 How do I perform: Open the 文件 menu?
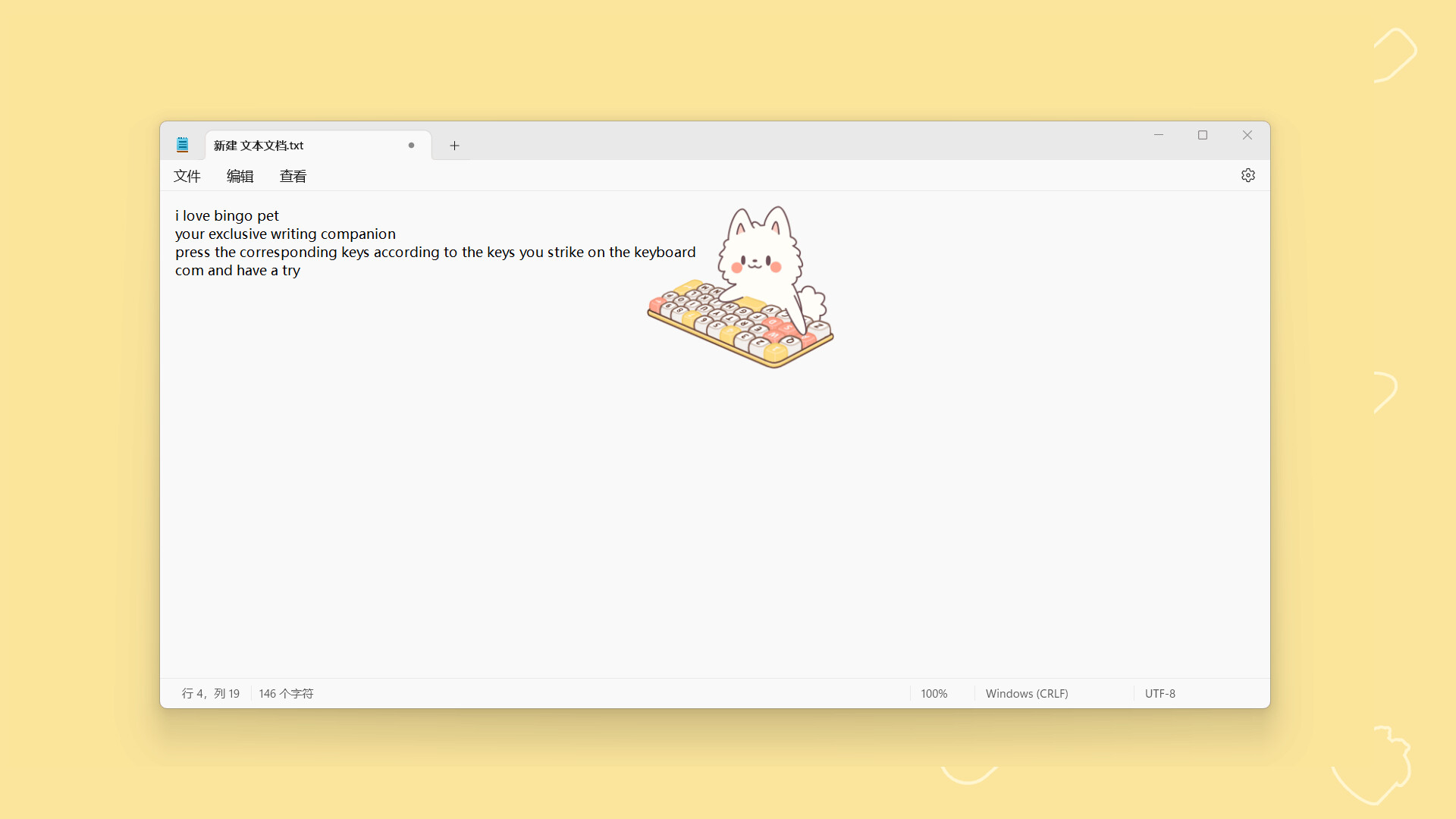(x=187, y=175)
